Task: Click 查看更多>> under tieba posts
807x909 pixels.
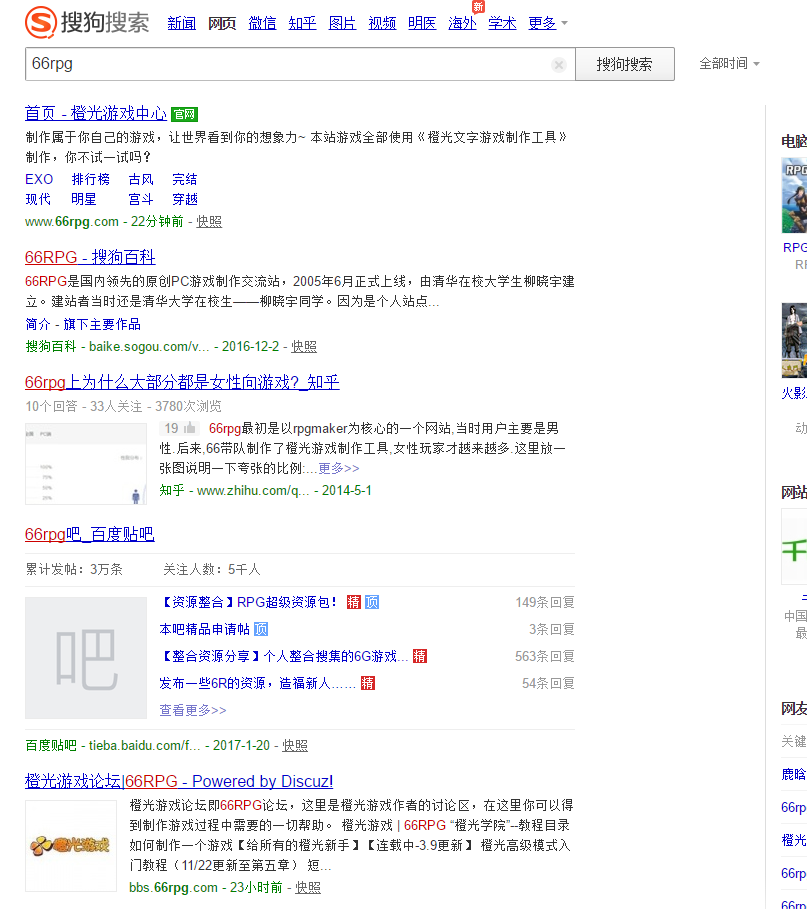Action: (193, 710)
